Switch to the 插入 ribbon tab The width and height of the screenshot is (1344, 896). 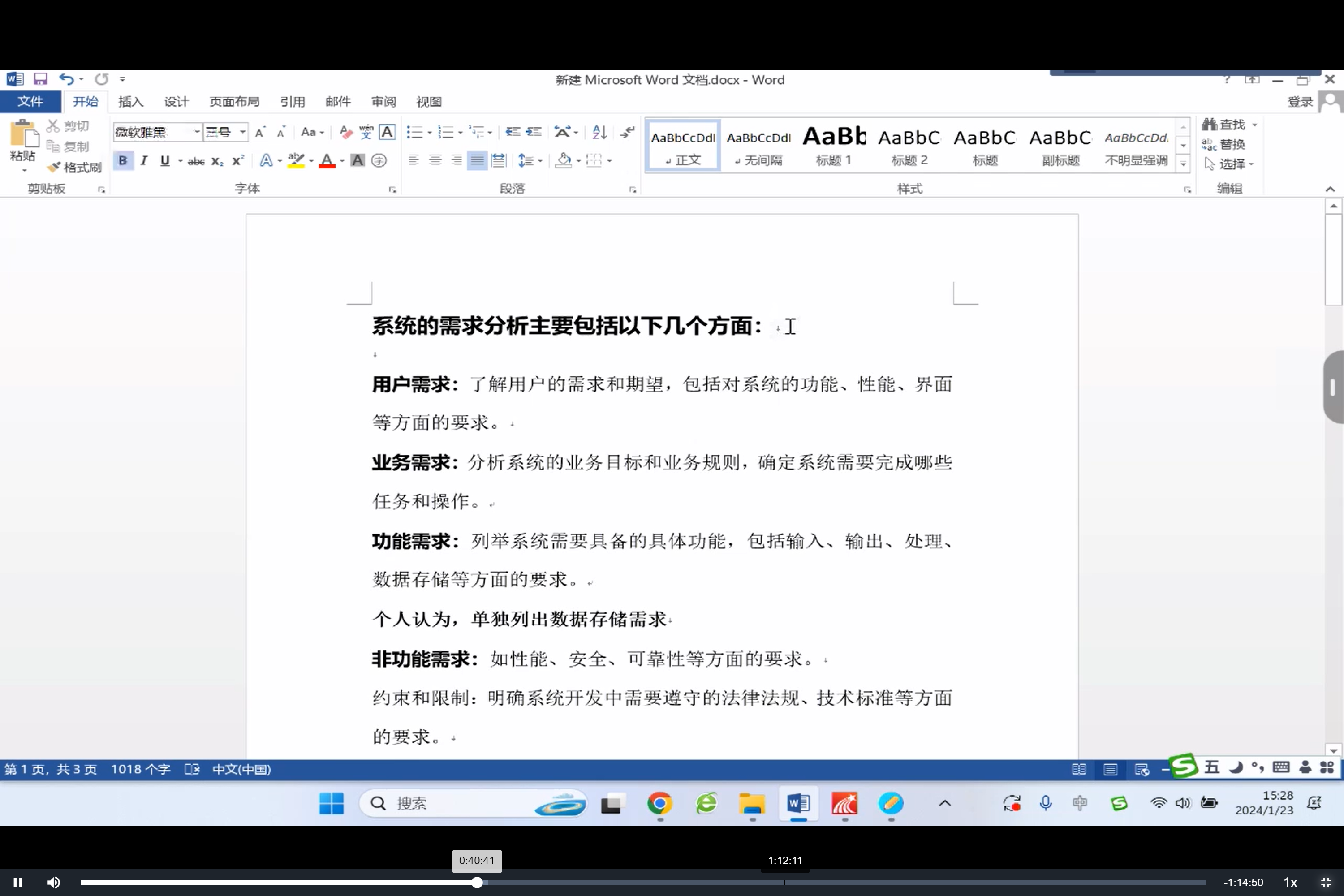[130, 102]
